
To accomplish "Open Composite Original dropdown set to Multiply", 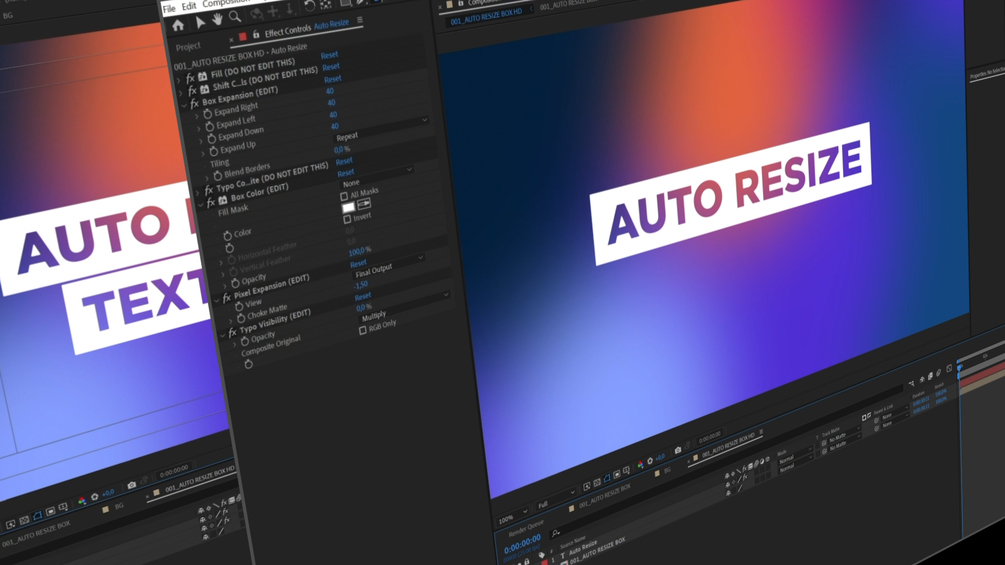I will coord(405,307).
